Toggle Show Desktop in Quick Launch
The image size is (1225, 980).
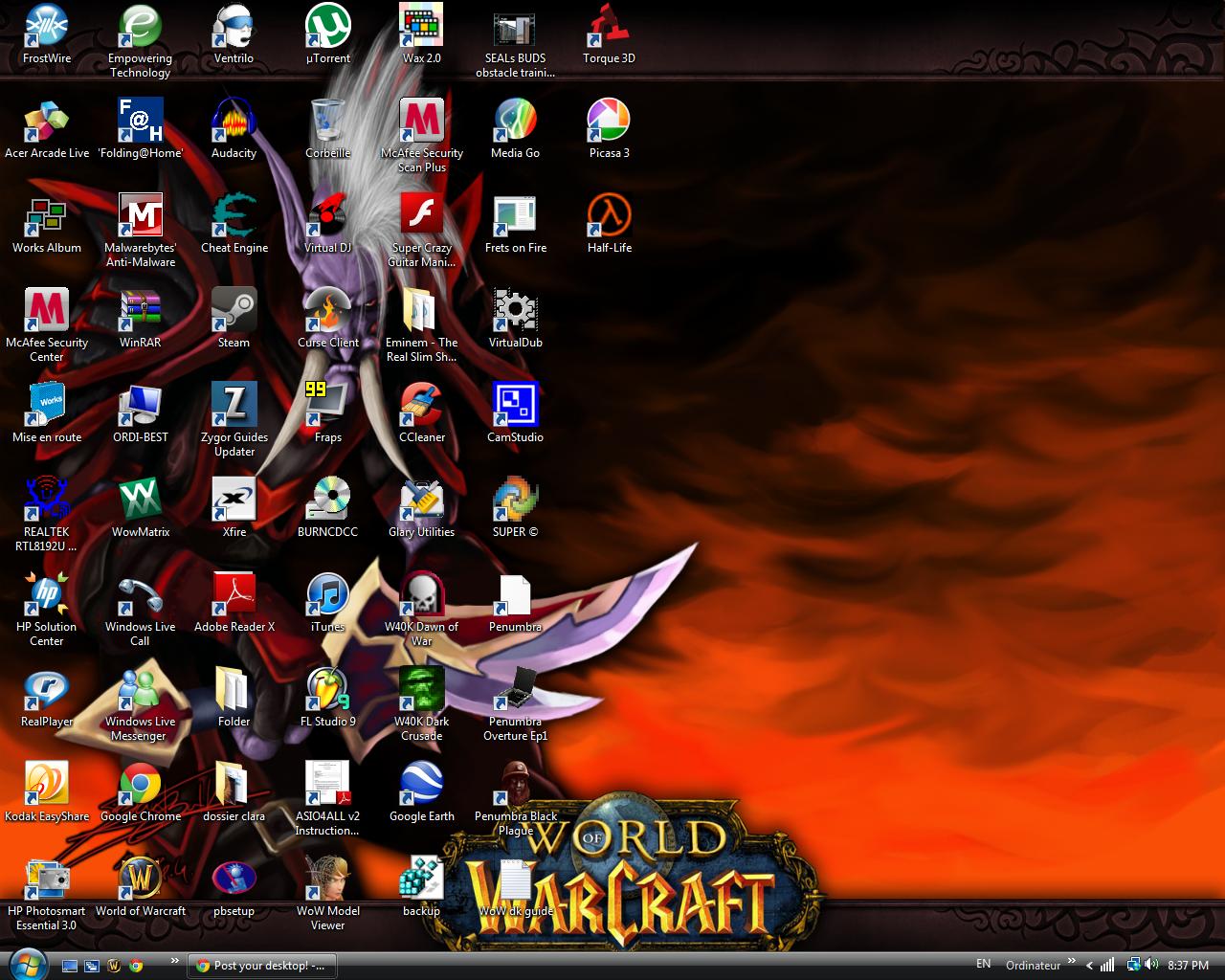pyautogui.click(x=70, y=966)
